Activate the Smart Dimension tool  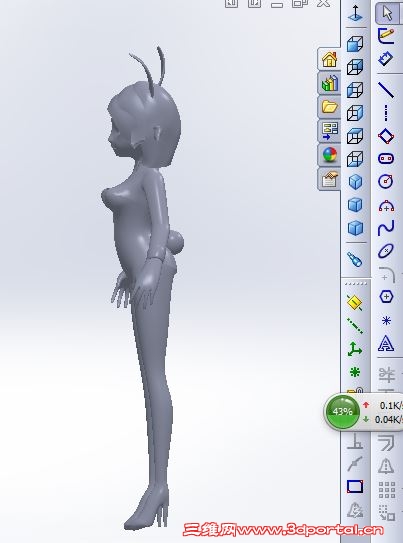386,59
